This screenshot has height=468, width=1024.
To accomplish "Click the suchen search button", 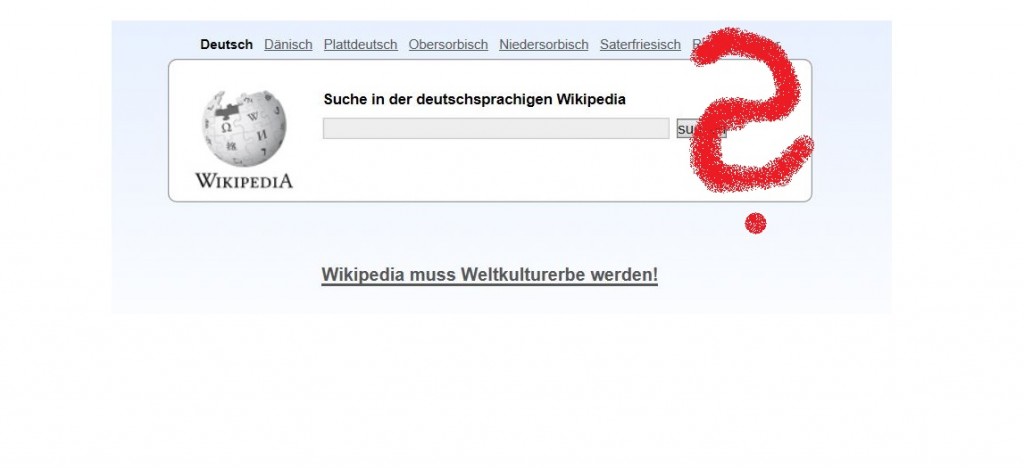I will tap(701, 129).
